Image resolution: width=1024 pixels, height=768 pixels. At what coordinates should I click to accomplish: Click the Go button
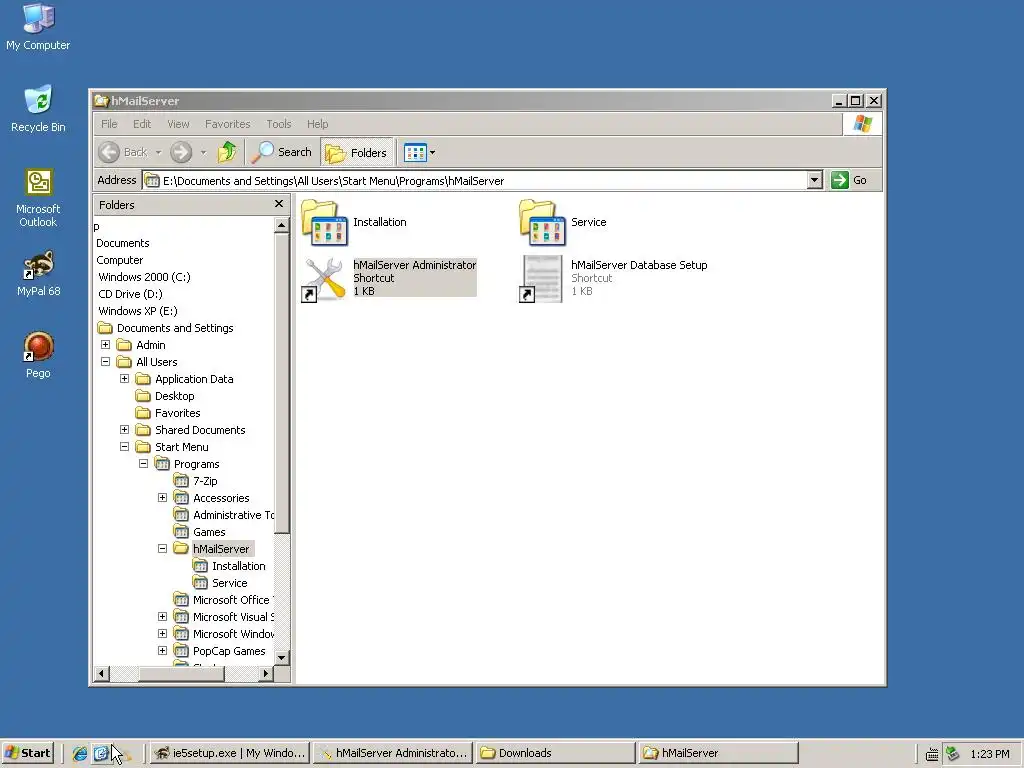click(x=849, y=180)
